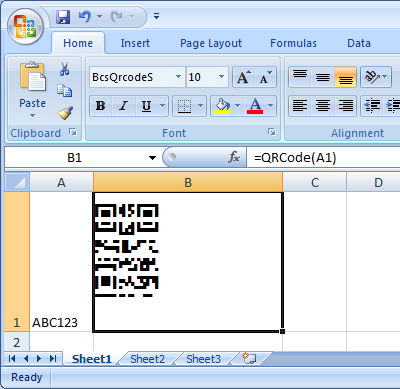
Task: Copy the selection with the Copy icon
Action: [x=65, y=91]
